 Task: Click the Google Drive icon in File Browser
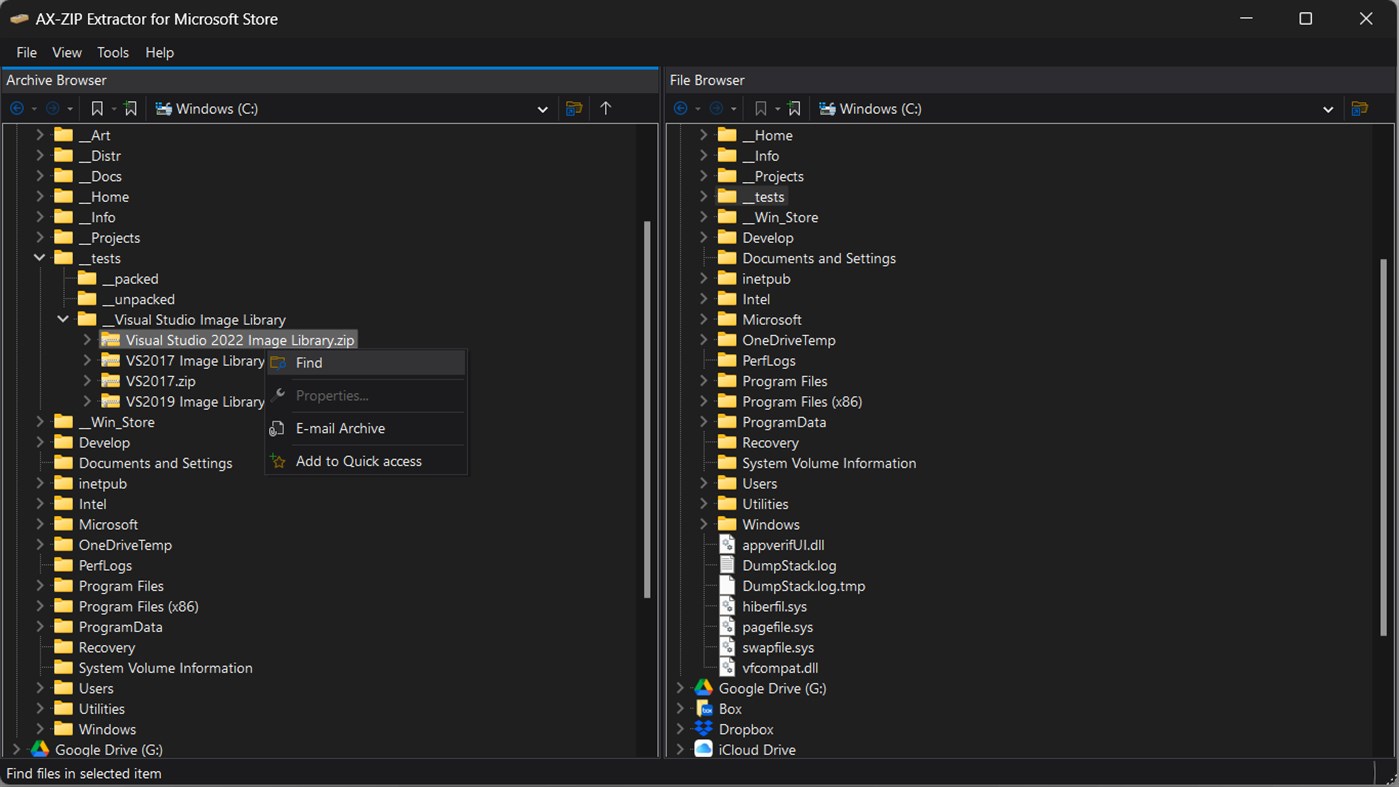[704, 688]
